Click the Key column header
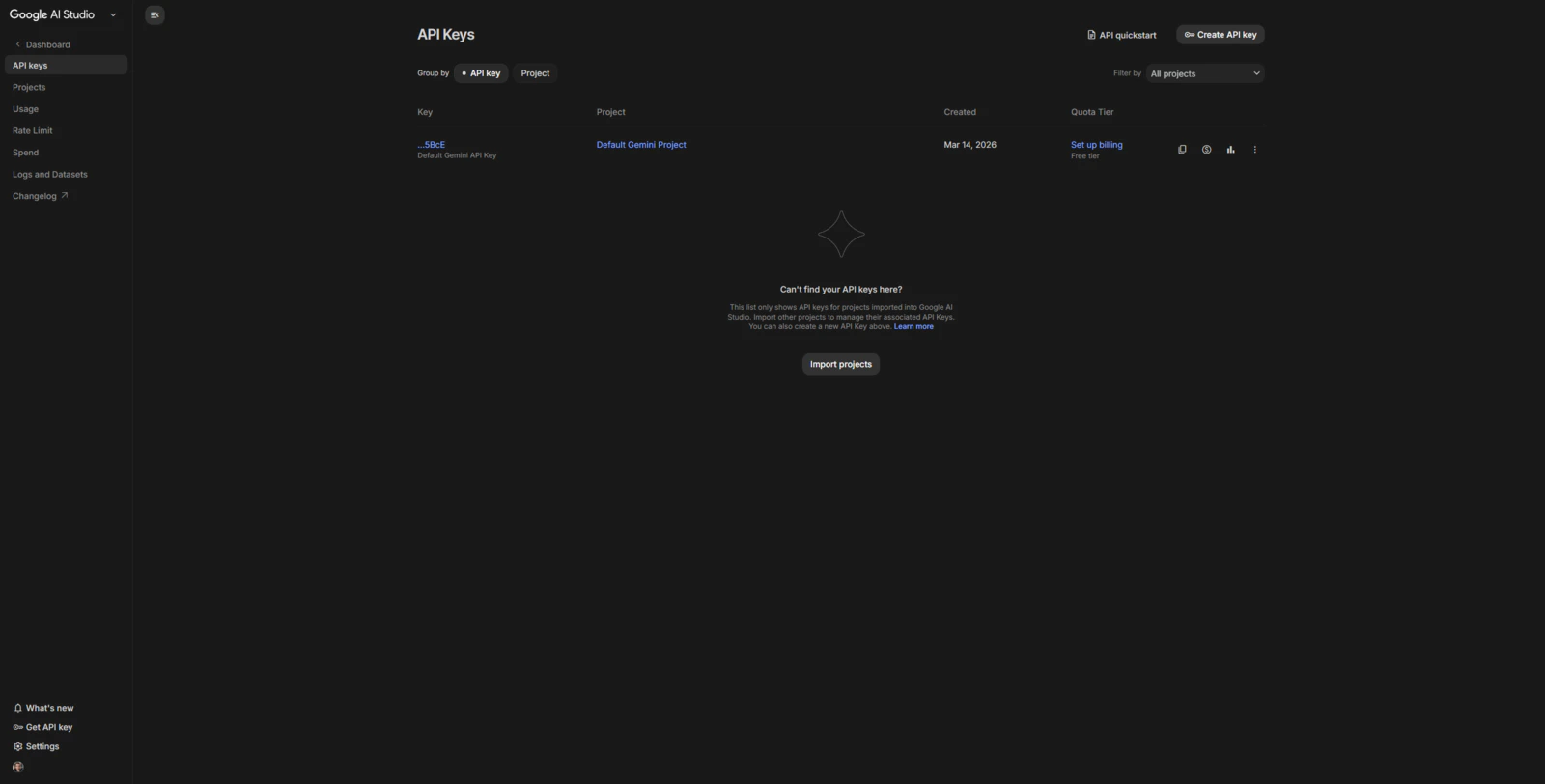This screenshot has height=784, width=1545. [x=425, y=112]
